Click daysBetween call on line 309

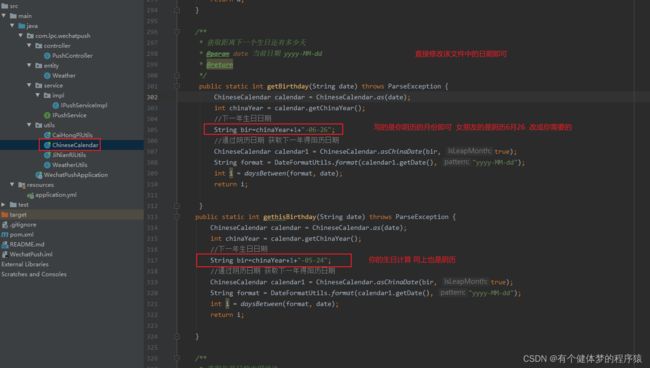(x=264, y=173)
